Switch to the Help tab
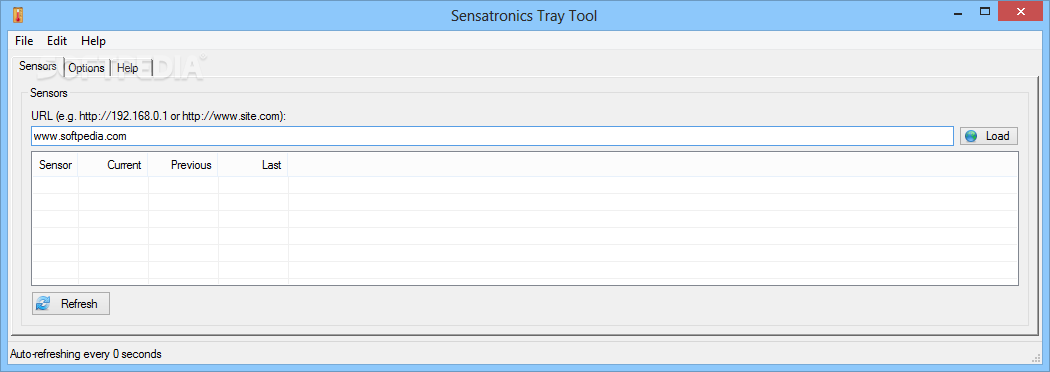The image size is (1050, 372). click(128, 68)
